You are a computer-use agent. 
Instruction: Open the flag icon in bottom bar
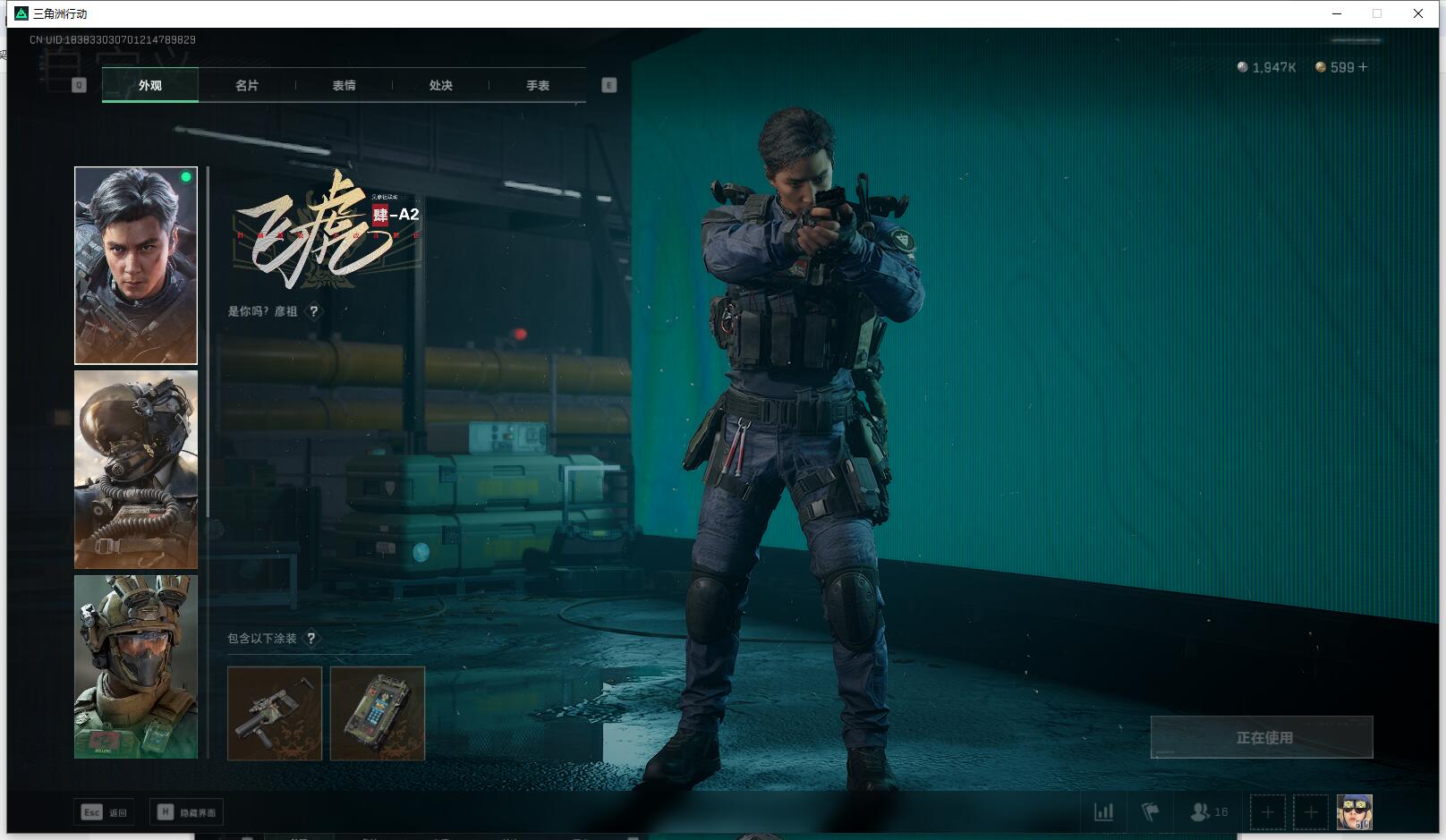[x=1151, y=812]
